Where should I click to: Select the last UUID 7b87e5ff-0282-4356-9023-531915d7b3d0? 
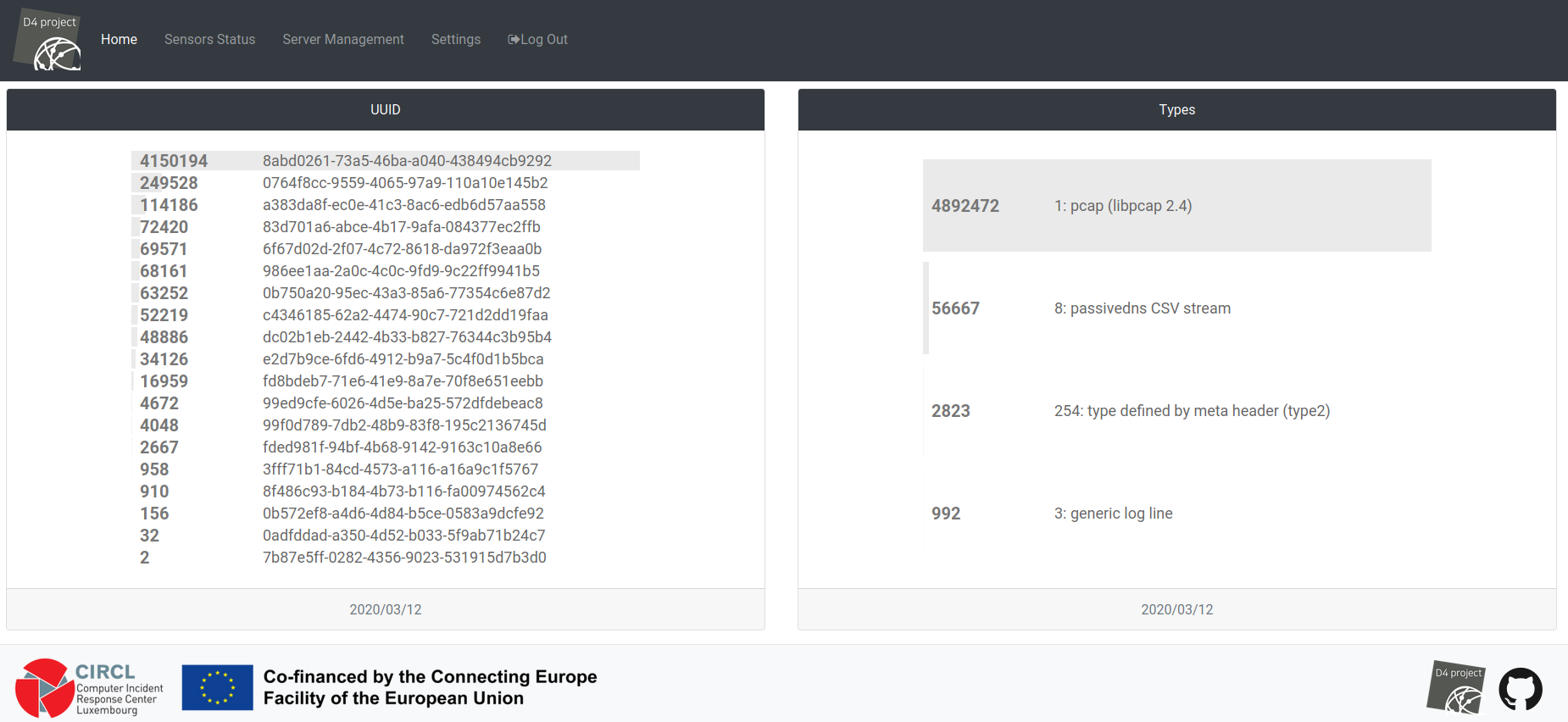(x=404, y=558)
